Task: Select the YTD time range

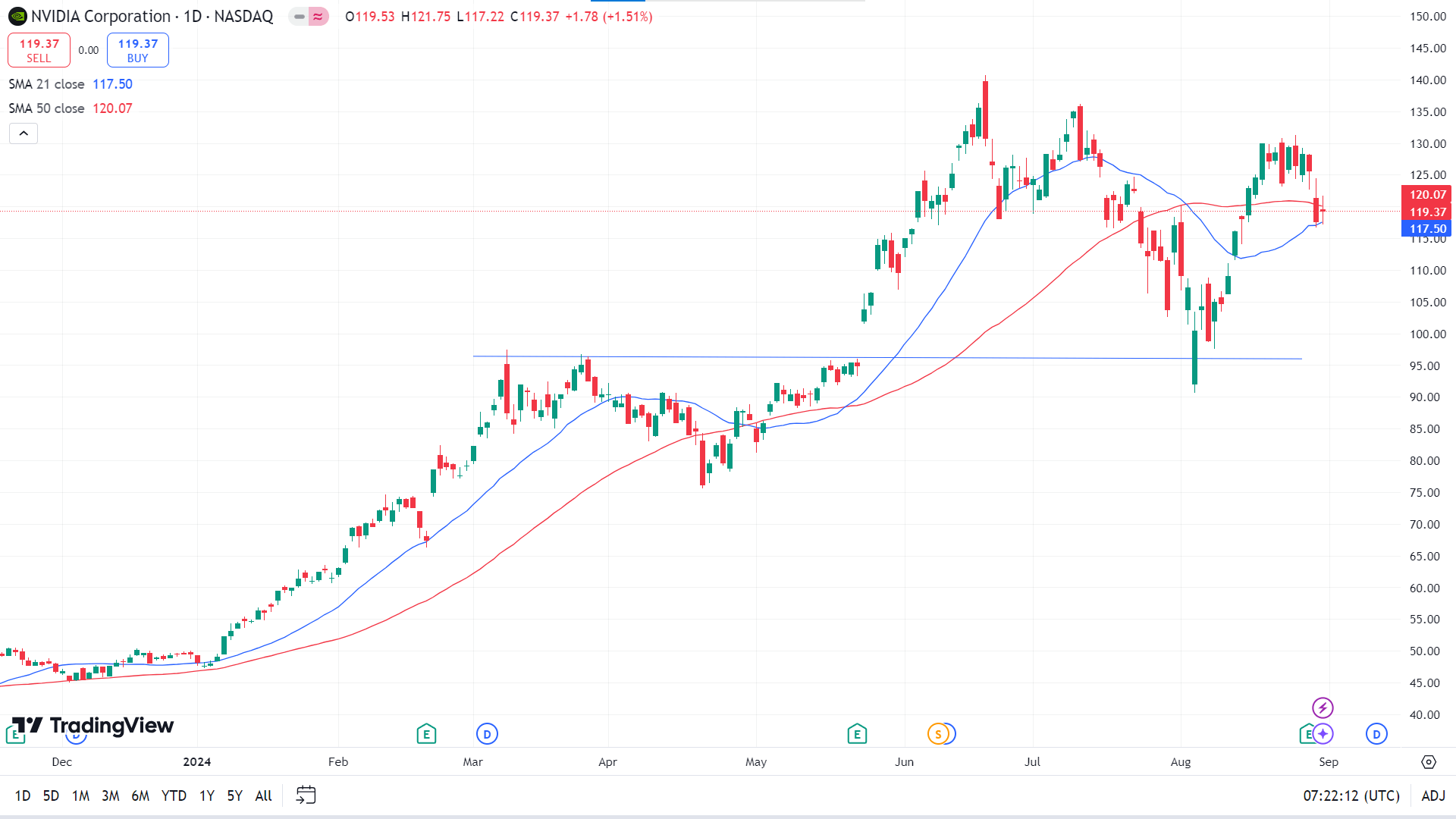Action: [174, 795]
